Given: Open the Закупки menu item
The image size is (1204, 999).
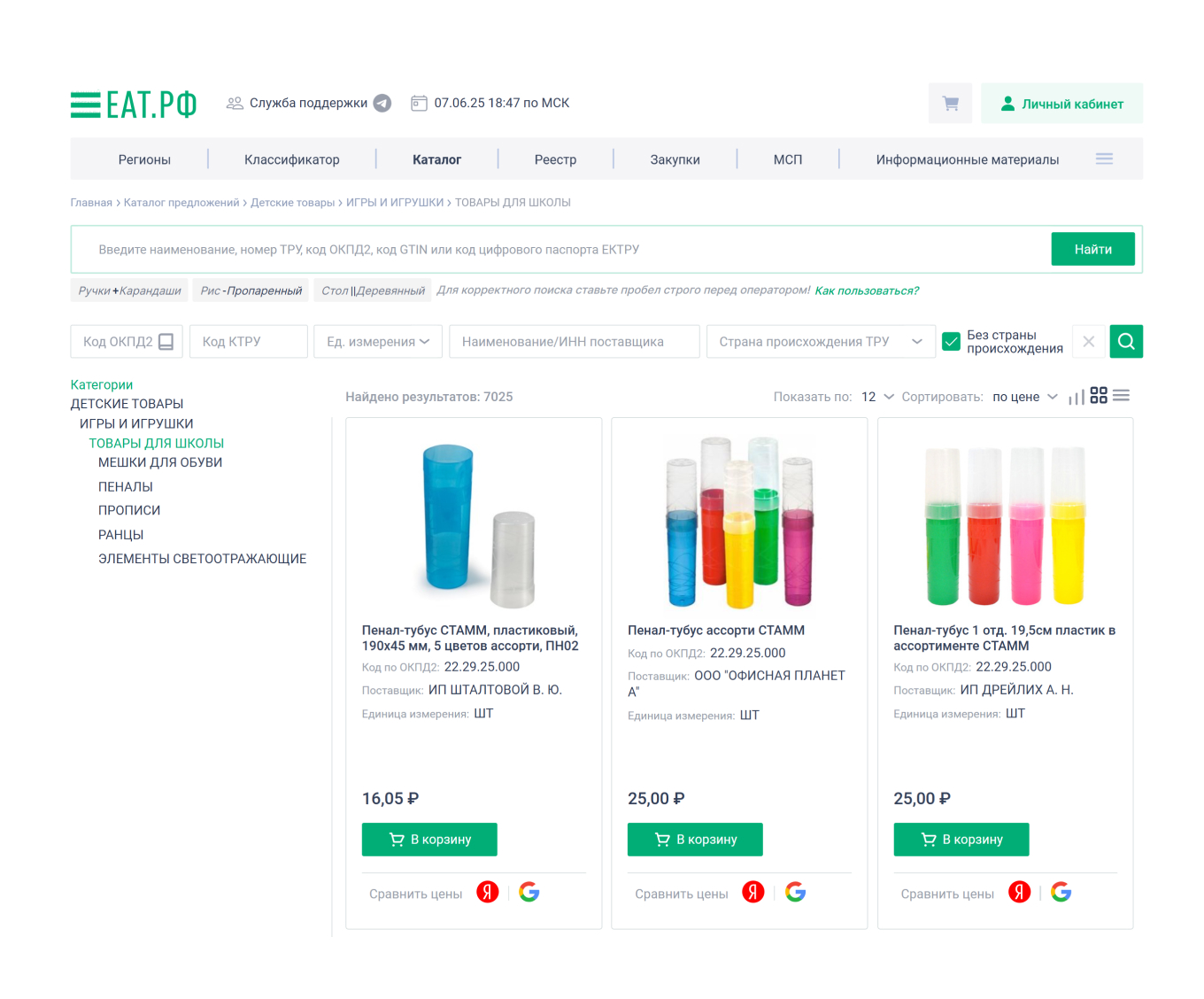Looking at the screenshot, I should pos(675,159).
